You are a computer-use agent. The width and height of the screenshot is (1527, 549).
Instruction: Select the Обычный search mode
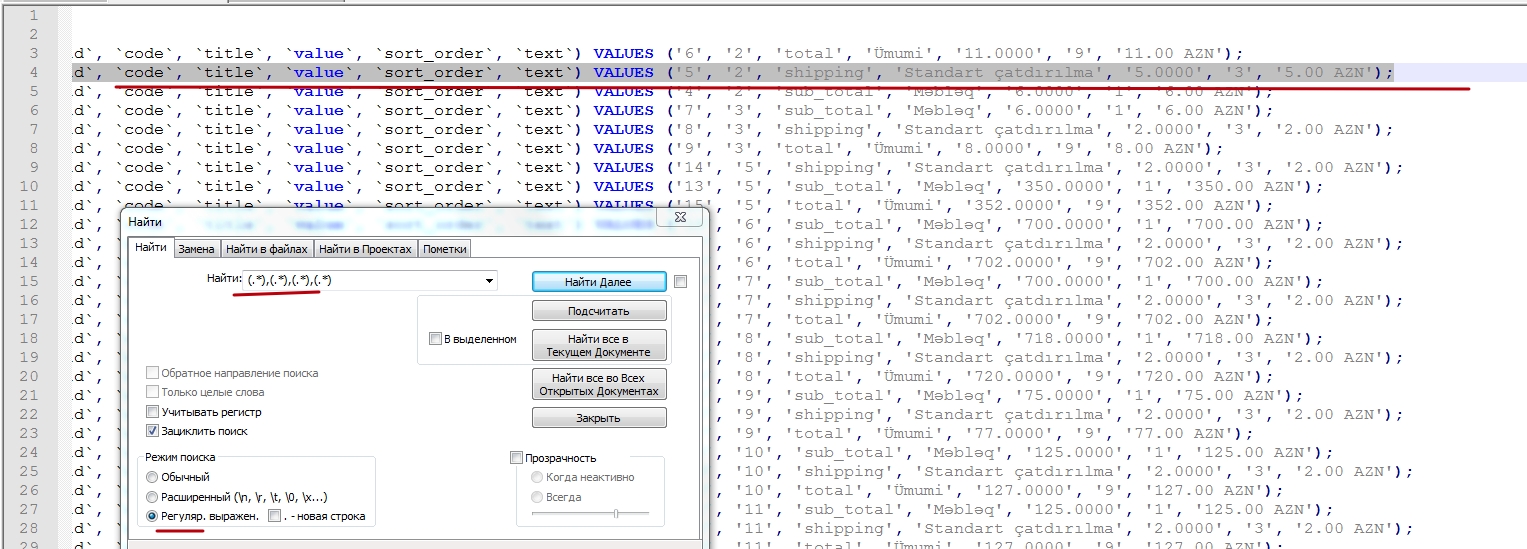coord(153,477)
